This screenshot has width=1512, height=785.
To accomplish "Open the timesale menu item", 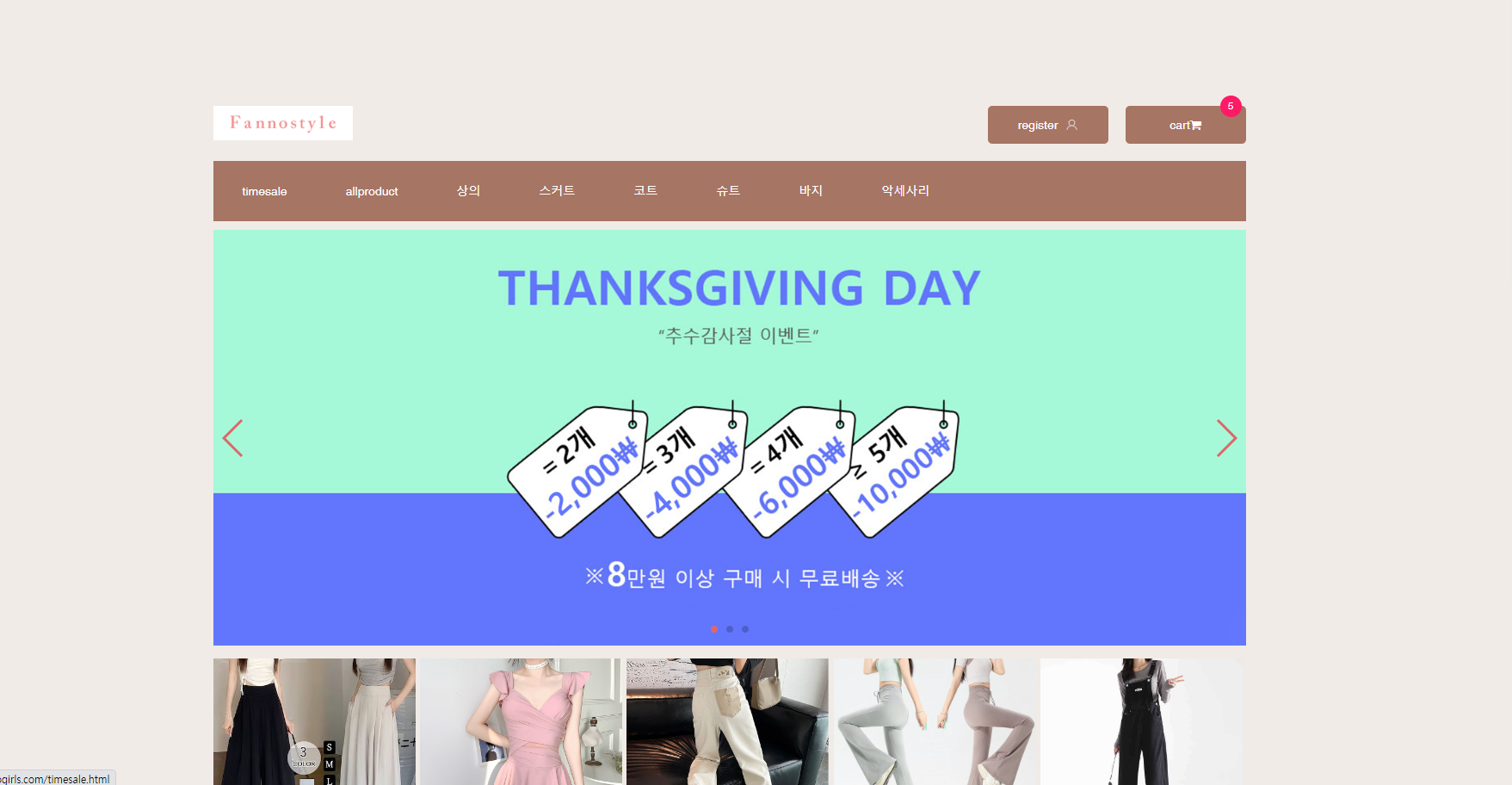I will pyautogui.click(x=264, y=191).
